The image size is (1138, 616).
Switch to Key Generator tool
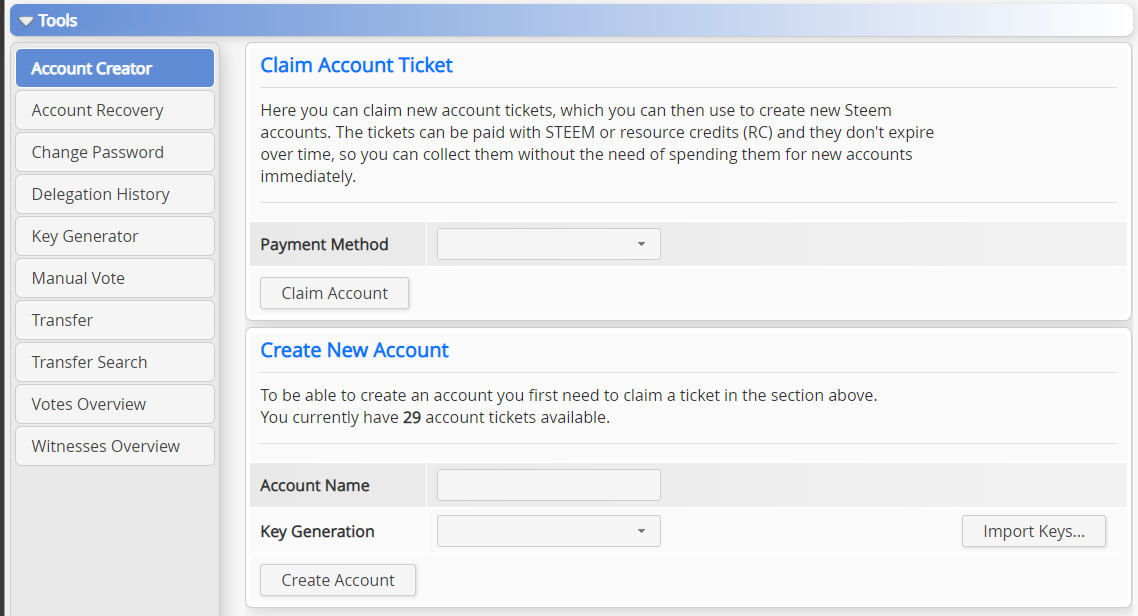[x=115, y=236]
